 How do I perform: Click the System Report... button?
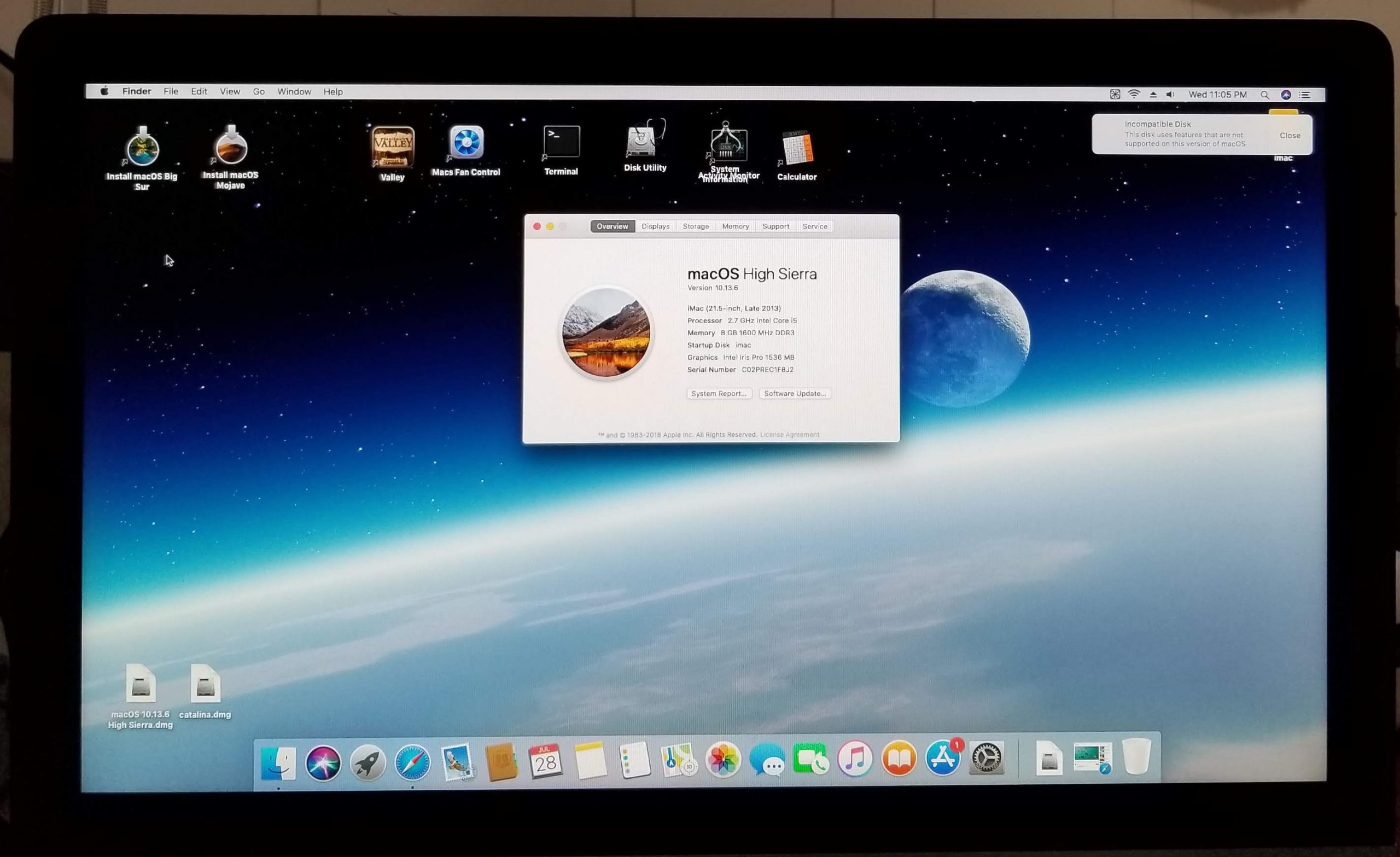pos(719,393)
